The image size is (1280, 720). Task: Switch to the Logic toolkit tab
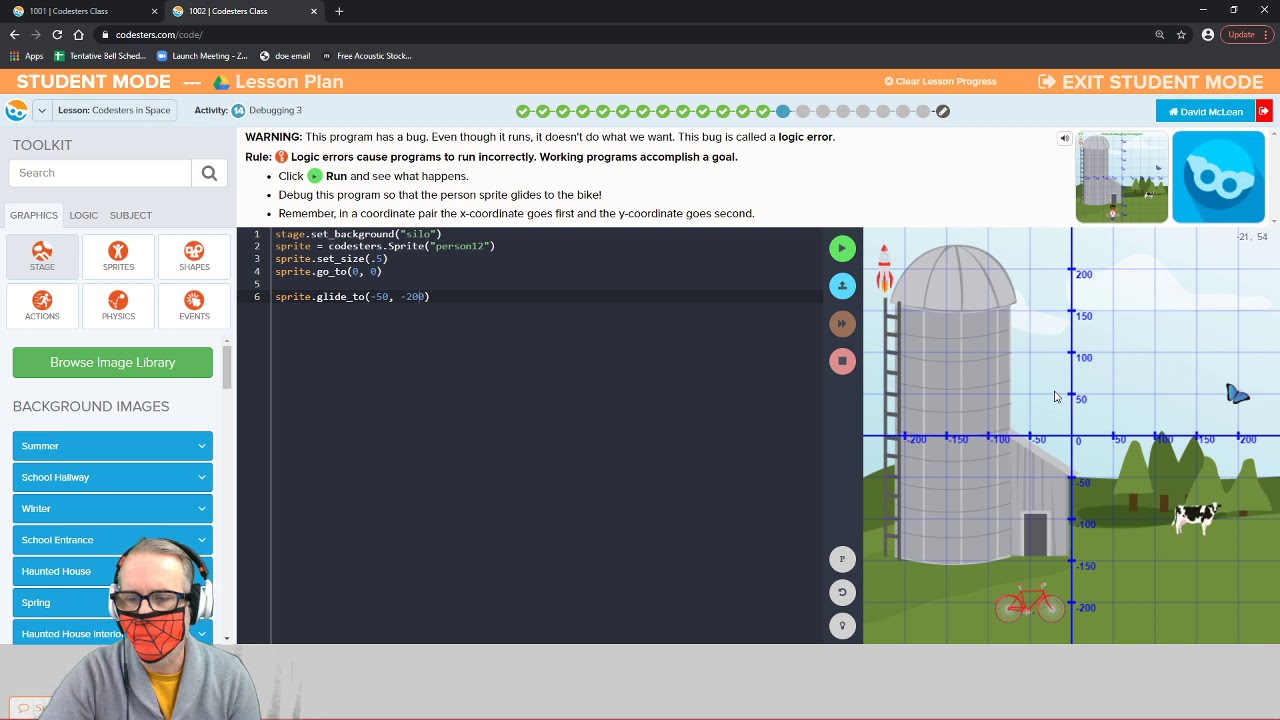tap(83, 215)
